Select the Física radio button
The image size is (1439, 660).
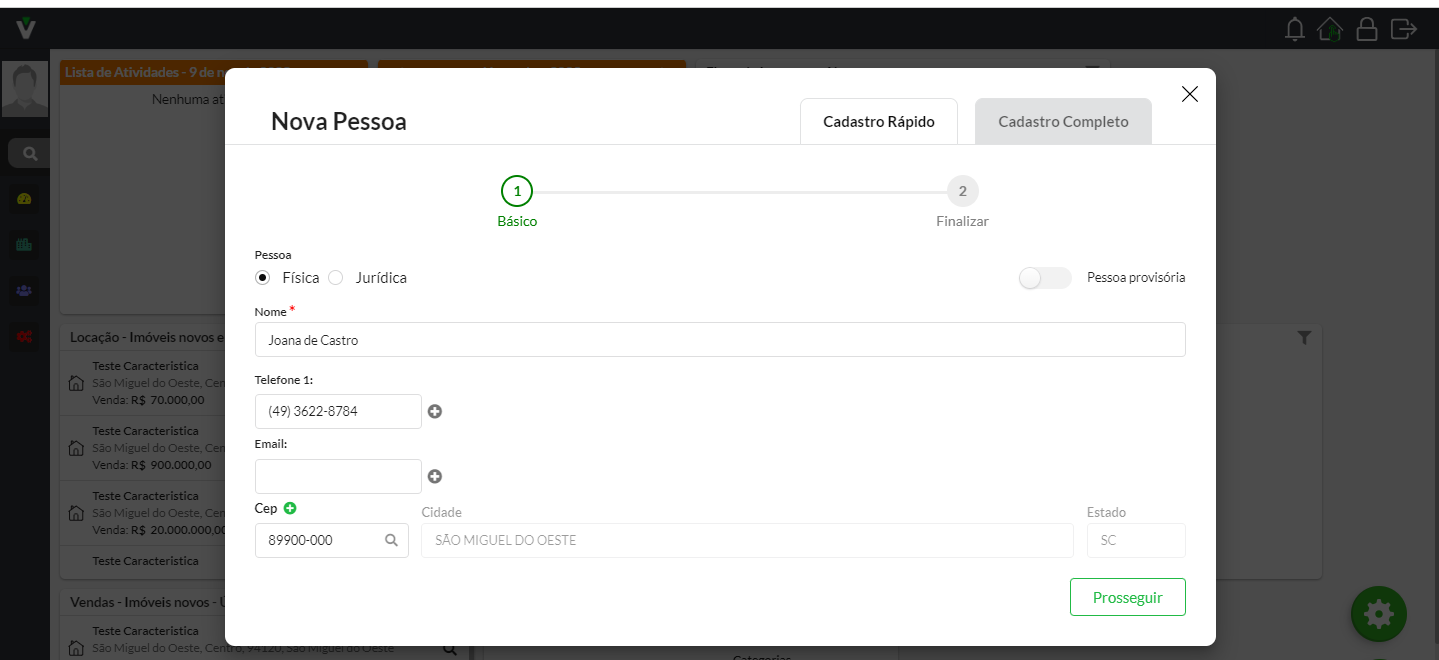(263, 278)
